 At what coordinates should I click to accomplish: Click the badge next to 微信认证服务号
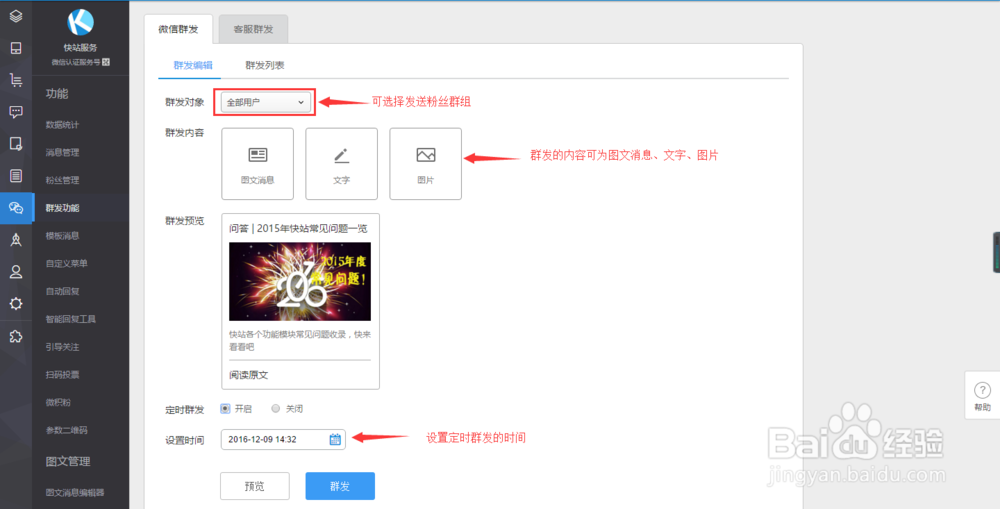pos(107,63)
